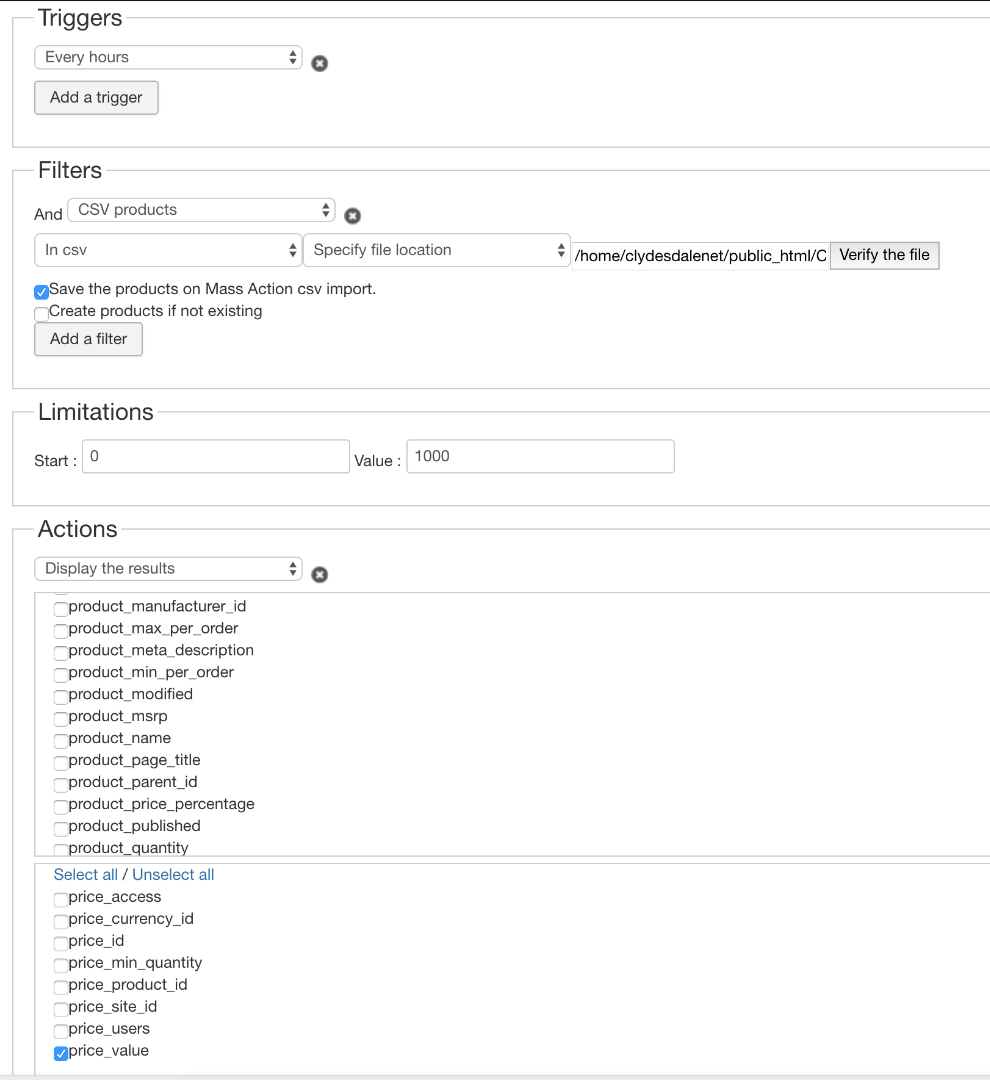Screen dimensions: 990x1080
Task: Check the product_name column checkbox
Action: 61,741
